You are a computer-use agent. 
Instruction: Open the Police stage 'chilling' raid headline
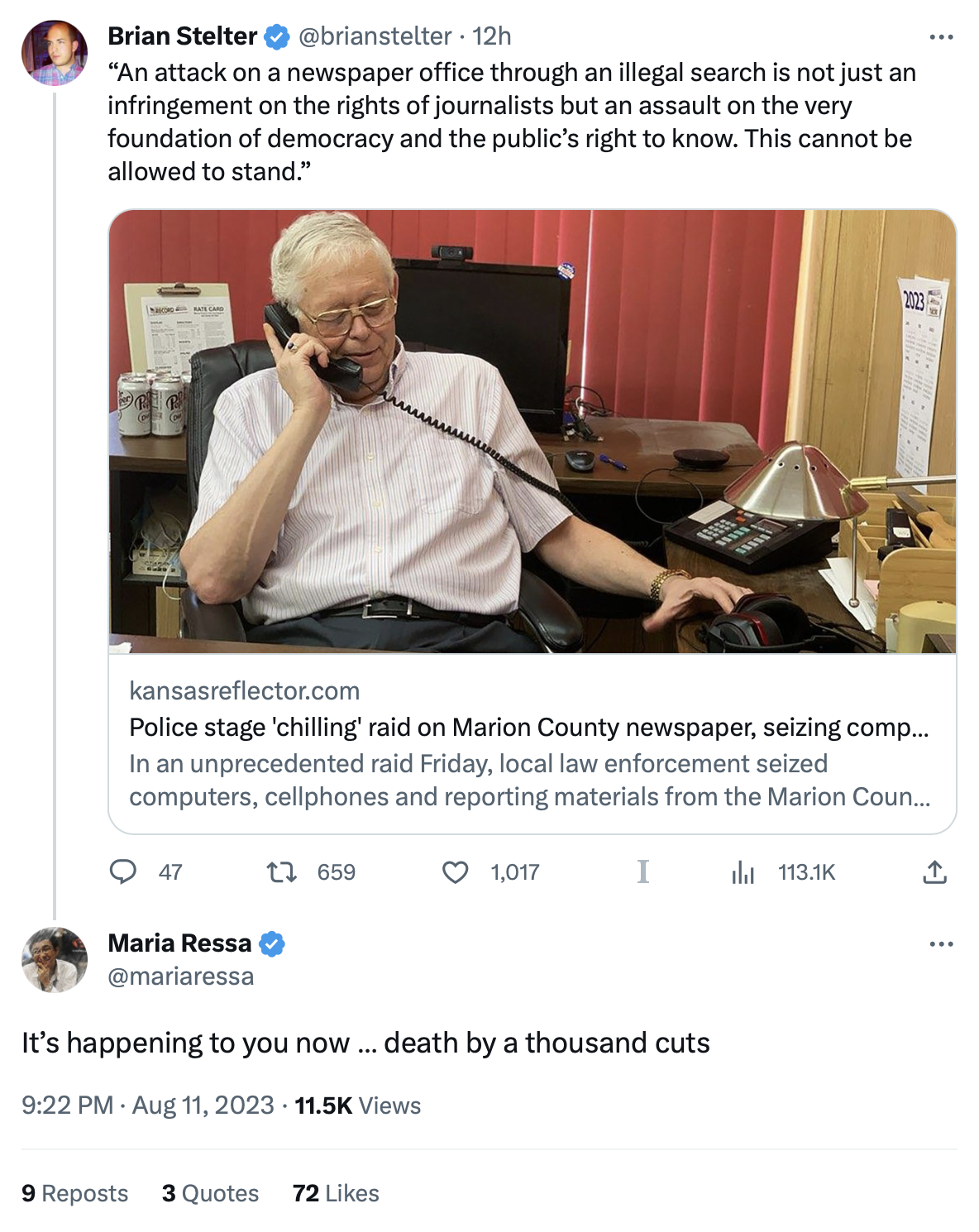(529, 728)
